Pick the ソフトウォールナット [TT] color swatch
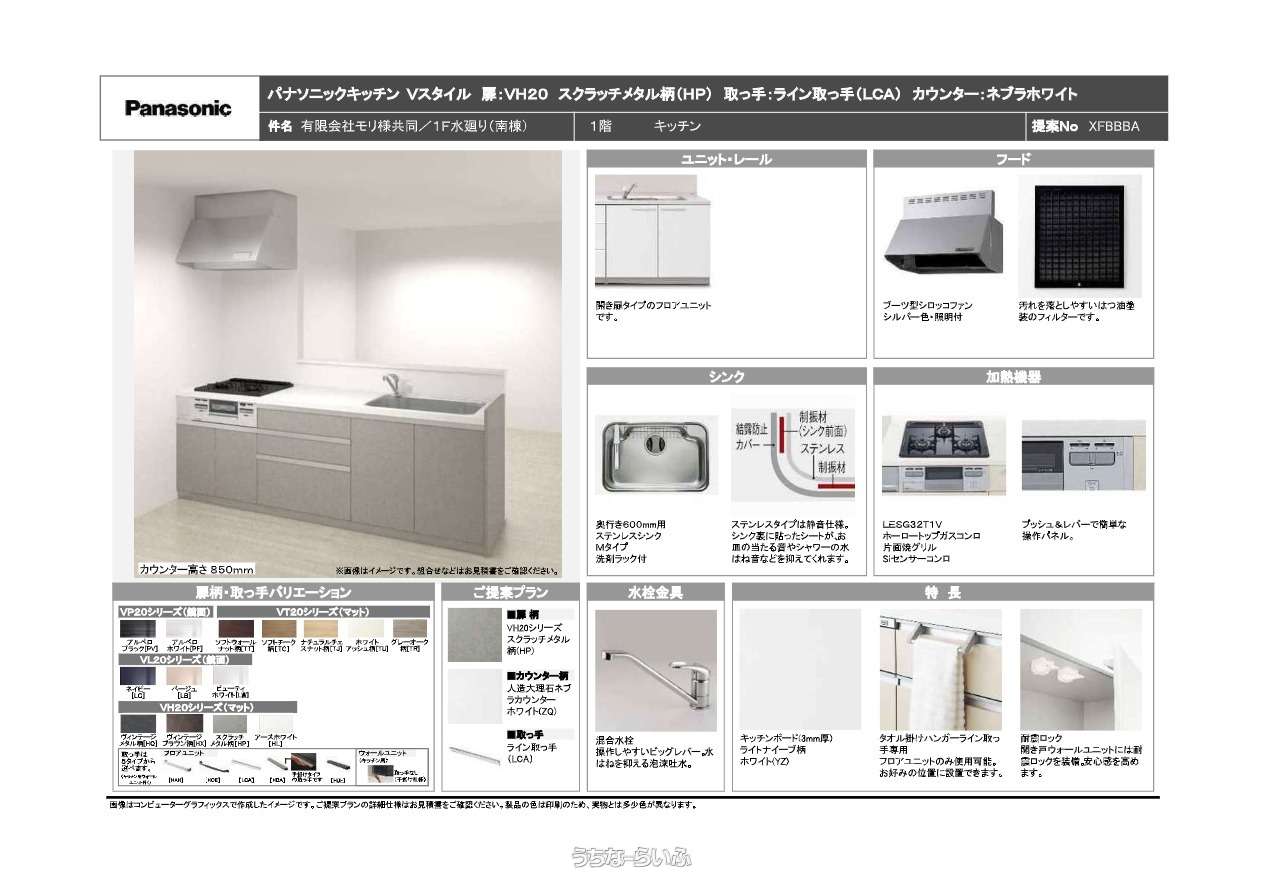 236,629
